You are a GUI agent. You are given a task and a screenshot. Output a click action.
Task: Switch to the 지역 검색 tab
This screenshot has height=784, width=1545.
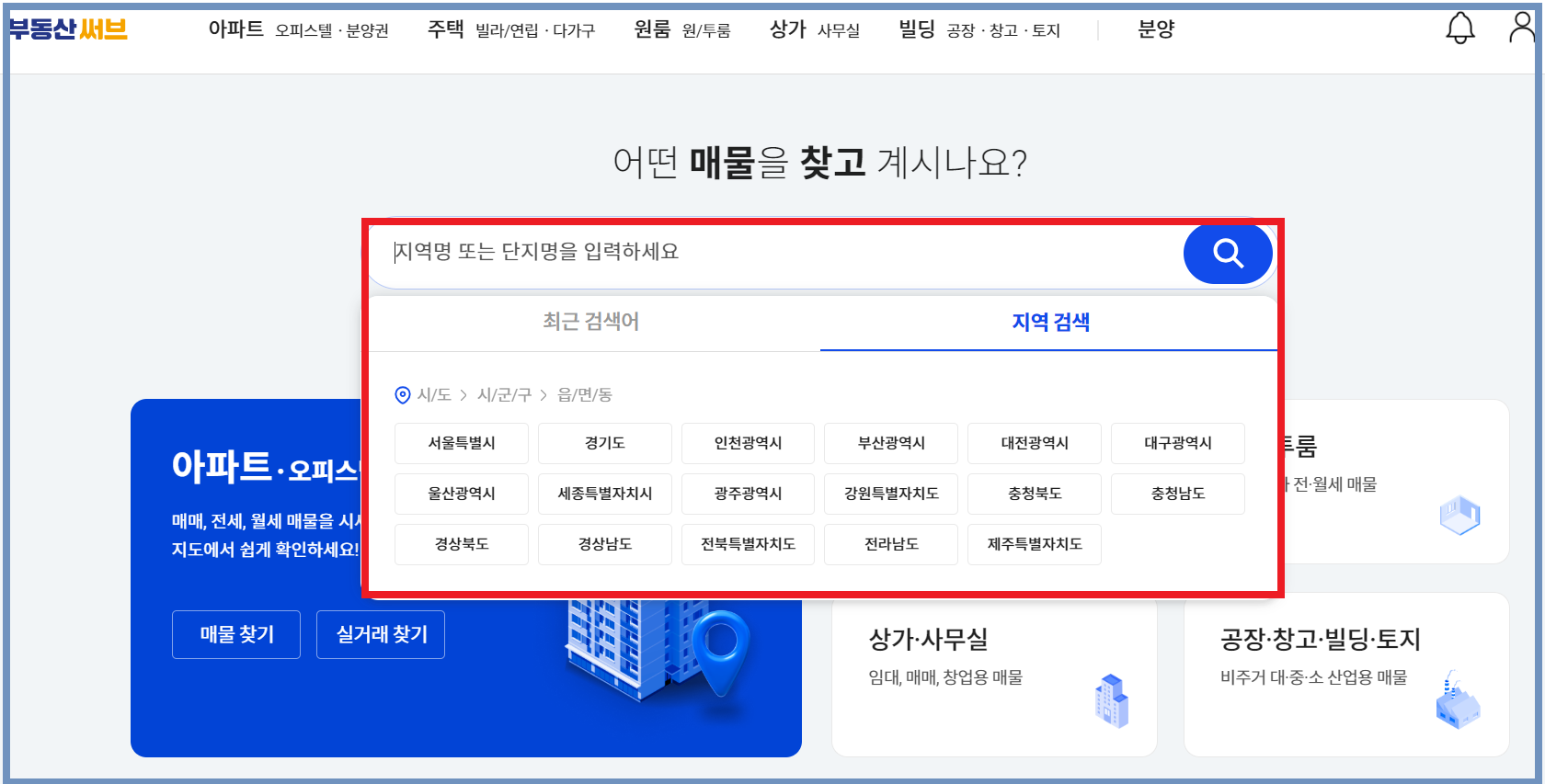[x=1050, y=323]
